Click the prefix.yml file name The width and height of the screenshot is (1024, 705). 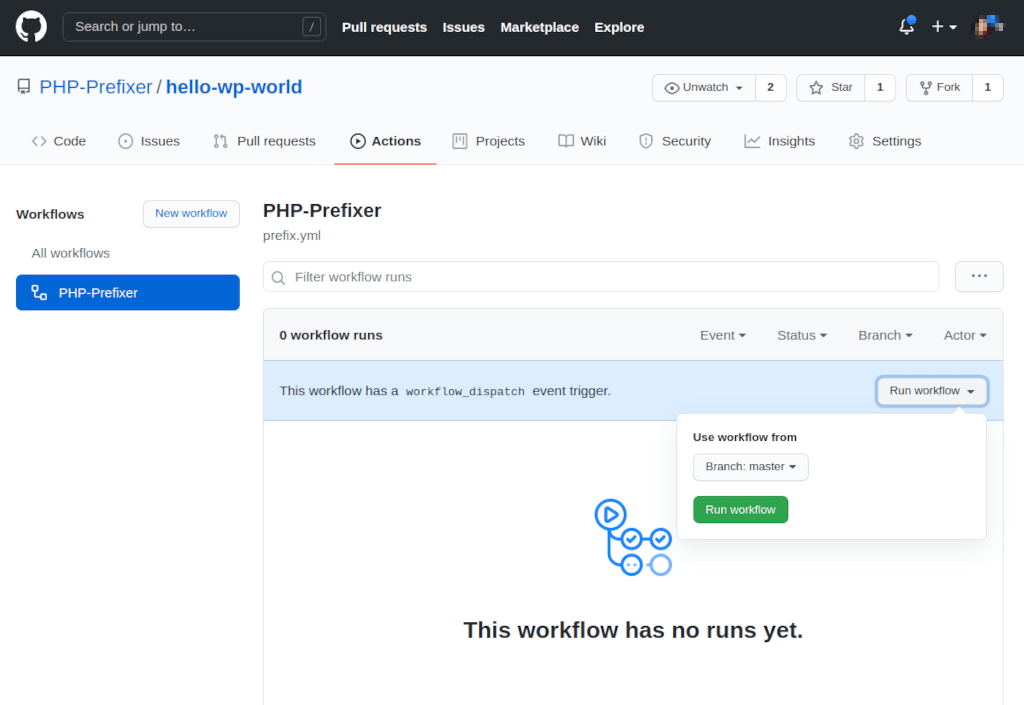pyautogui.click(x=292, y=236)
